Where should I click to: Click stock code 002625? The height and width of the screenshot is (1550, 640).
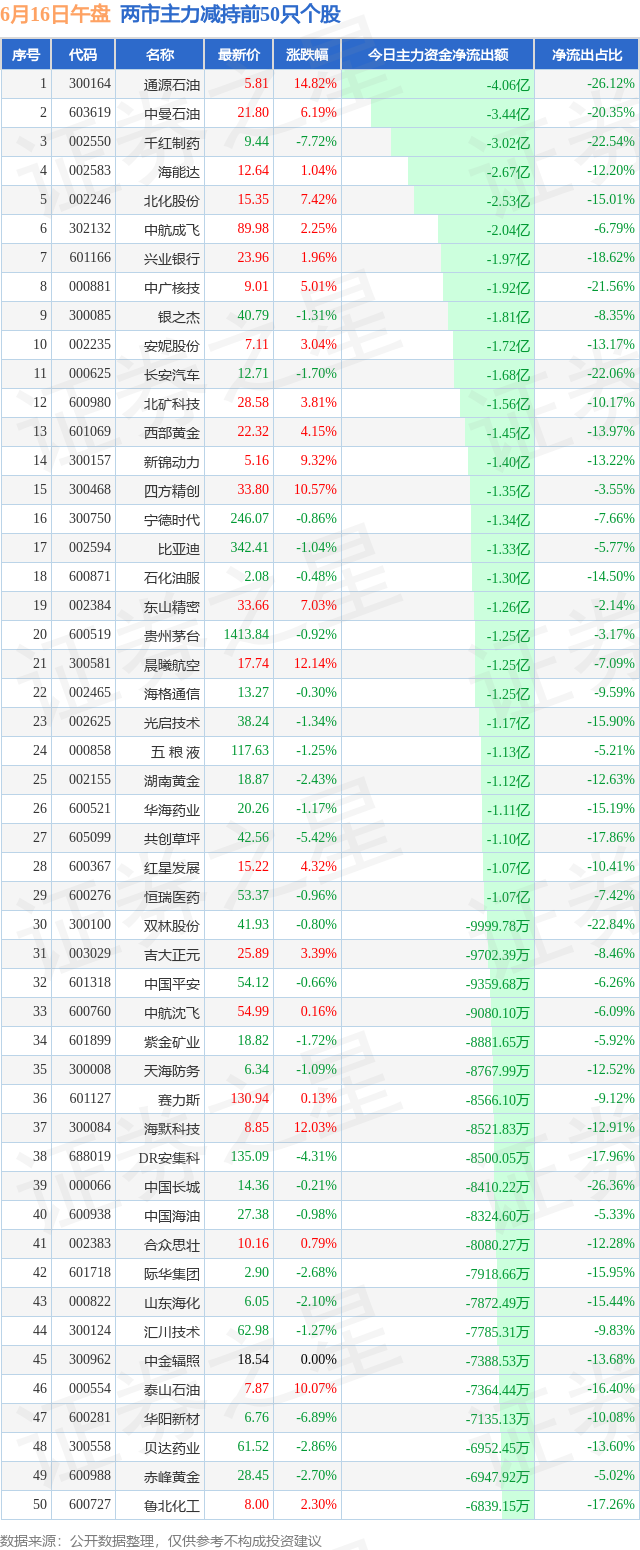90,722
